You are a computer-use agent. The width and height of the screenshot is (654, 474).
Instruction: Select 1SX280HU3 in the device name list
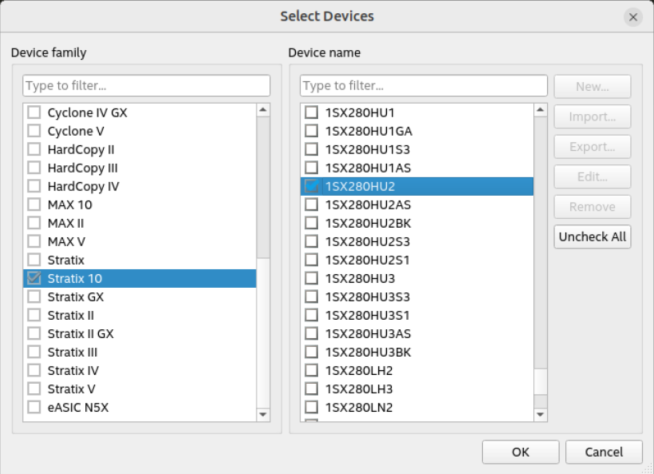pos(360,278)
